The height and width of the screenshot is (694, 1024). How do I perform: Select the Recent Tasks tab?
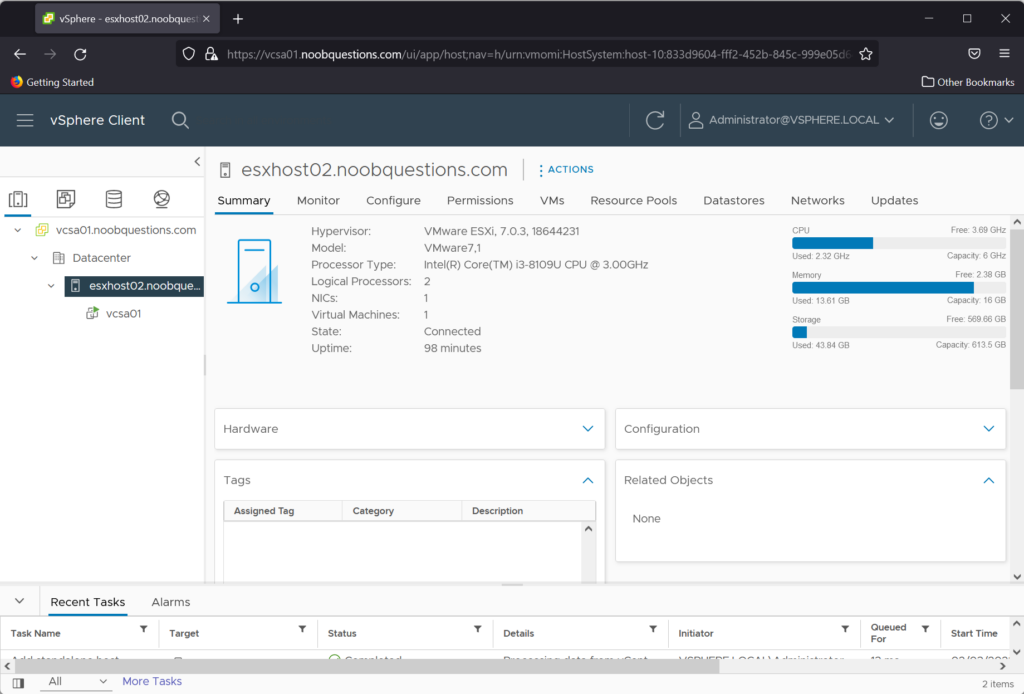click(88, 602)
